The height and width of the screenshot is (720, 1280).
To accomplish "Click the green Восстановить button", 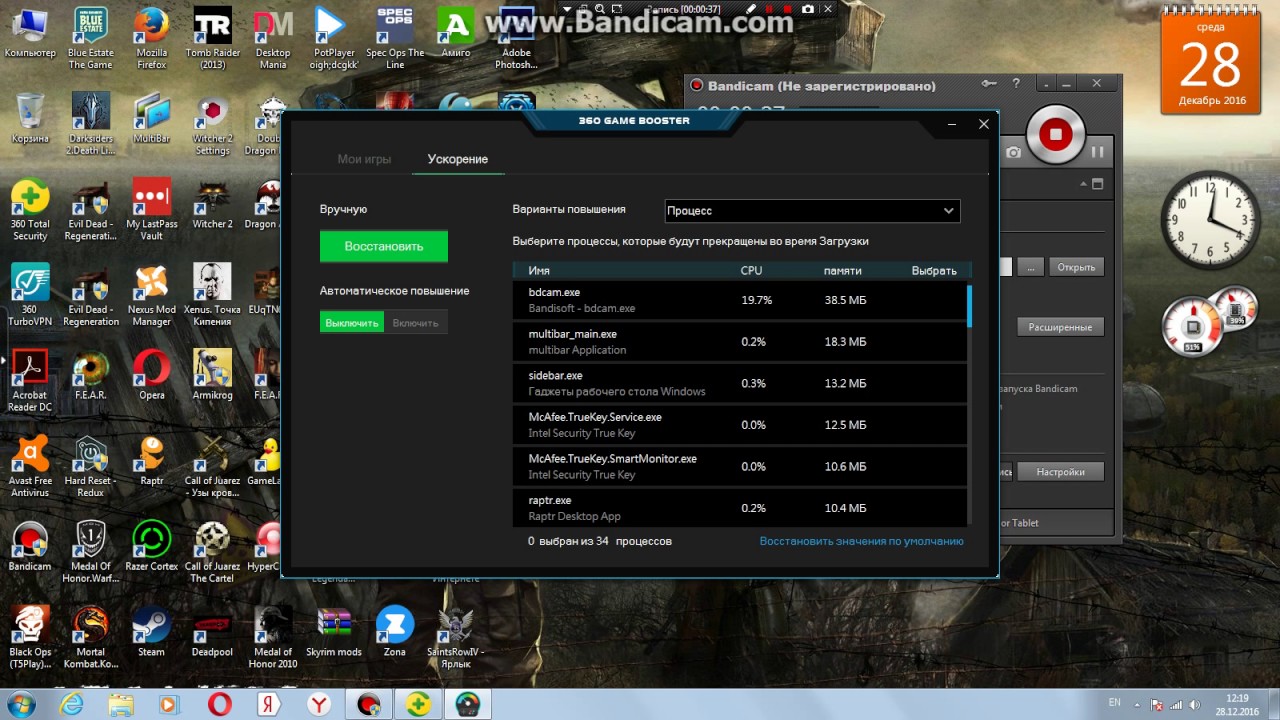I will click(384, 246).
